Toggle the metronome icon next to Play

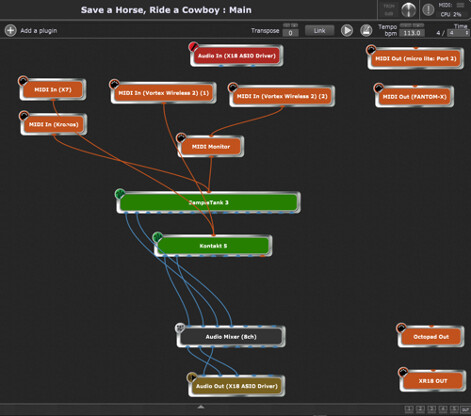[366, 31]
